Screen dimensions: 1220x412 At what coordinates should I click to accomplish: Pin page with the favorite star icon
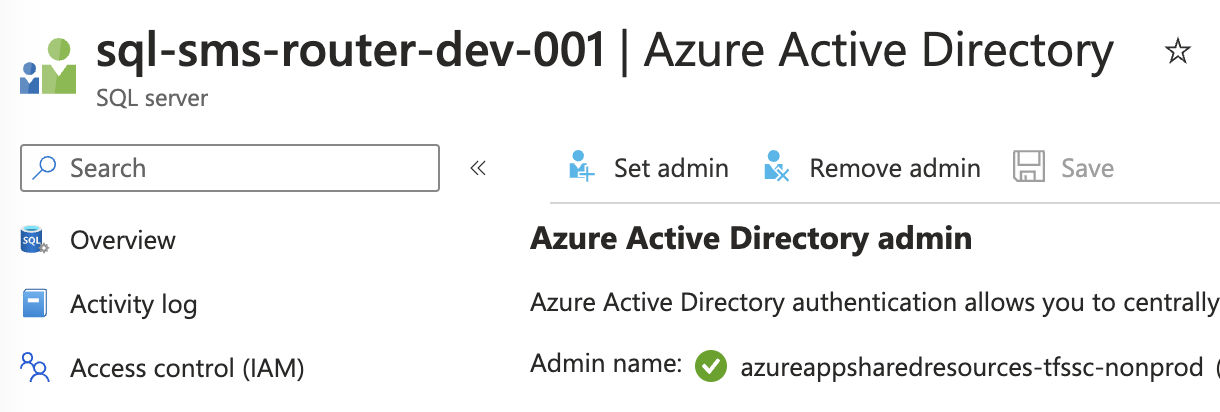(x=1179, y=53)
